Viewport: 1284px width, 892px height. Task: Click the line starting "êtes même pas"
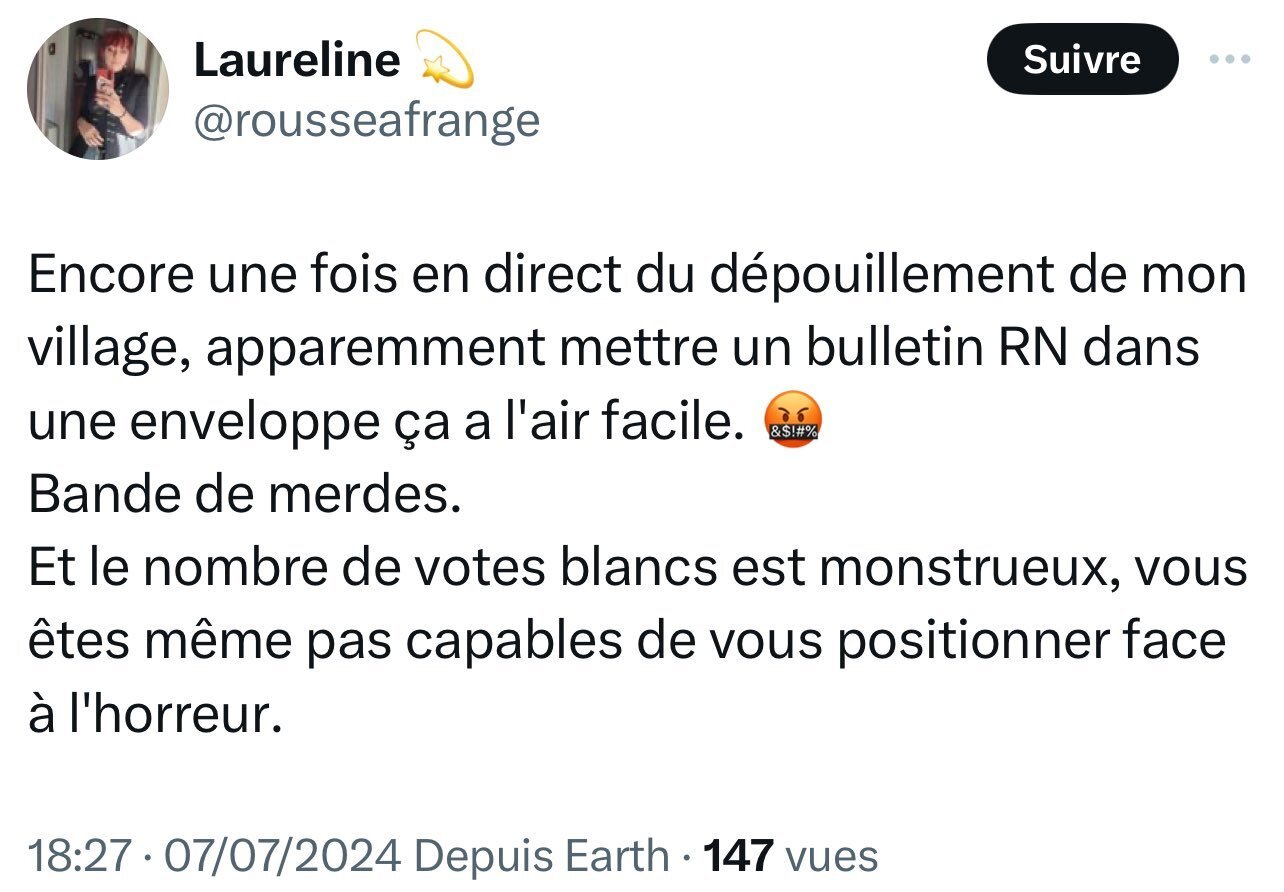(x=627, y=642)
